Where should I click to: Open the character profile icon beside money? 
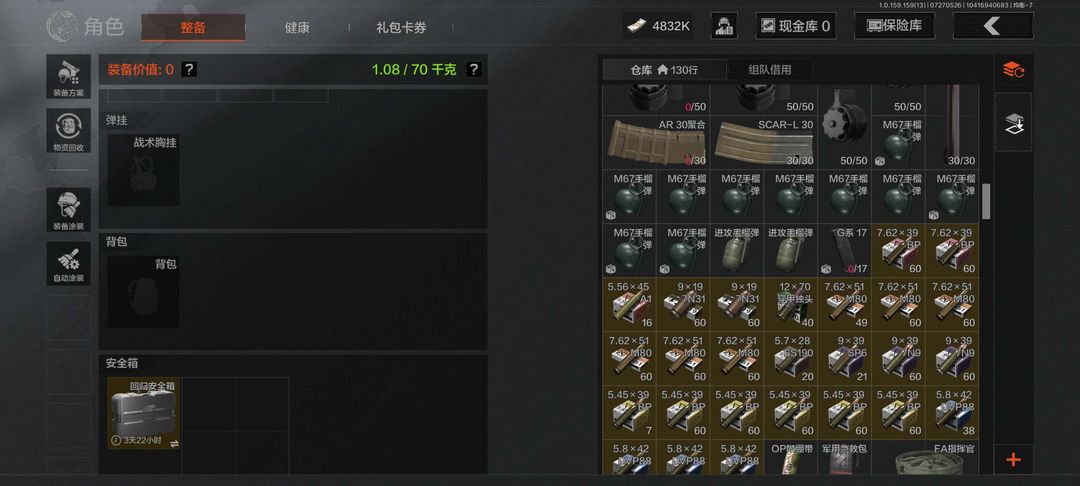coord(724,26)
